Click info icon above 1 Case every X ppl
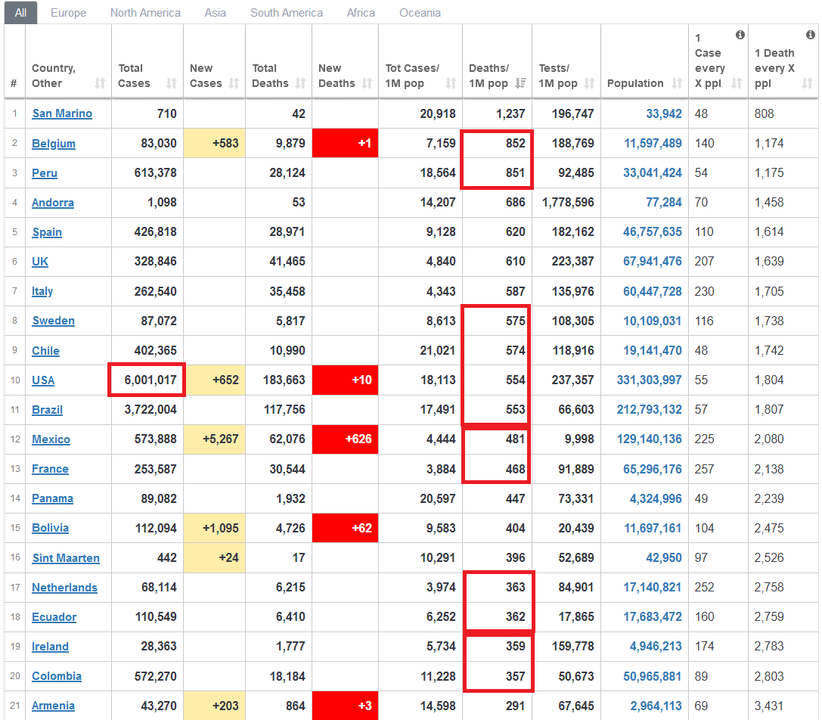This screenshot has width=822, height=720. point(740,35)
